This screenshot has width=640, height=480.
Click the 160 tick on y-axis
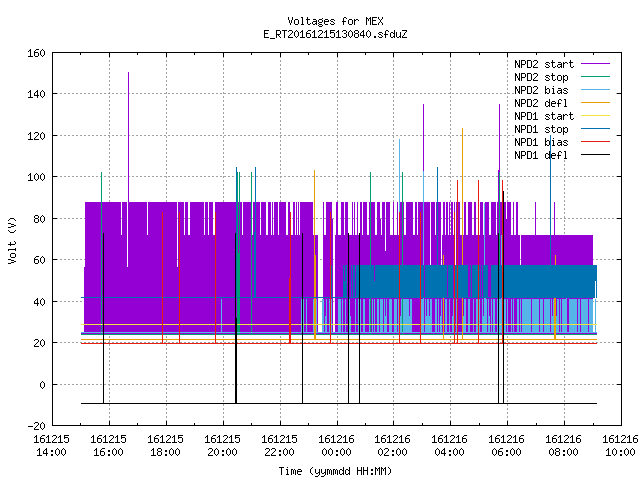[36, 53]
